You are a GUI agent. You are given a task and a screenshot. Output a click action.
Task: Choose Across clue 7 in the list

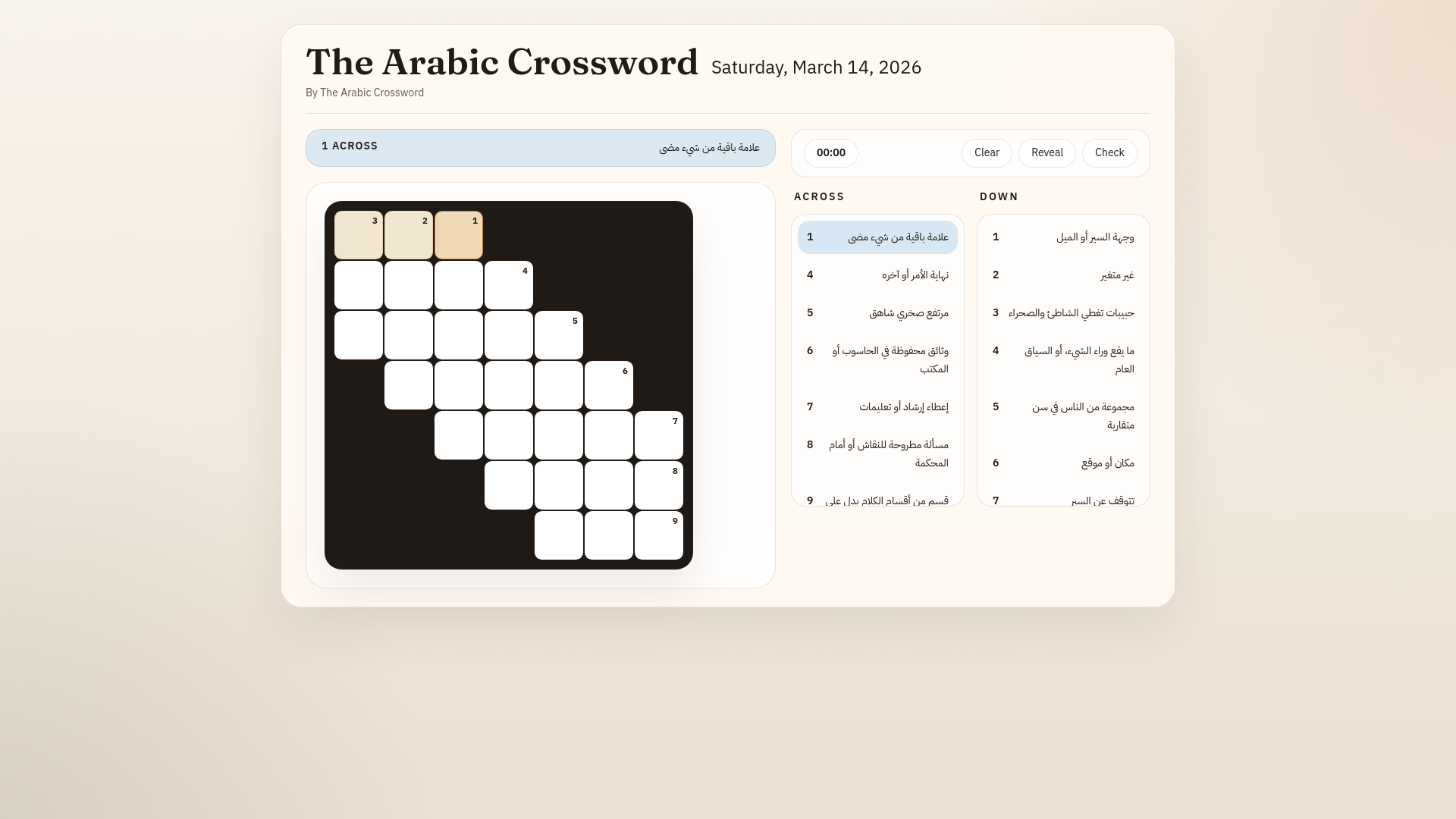[877, 407]
